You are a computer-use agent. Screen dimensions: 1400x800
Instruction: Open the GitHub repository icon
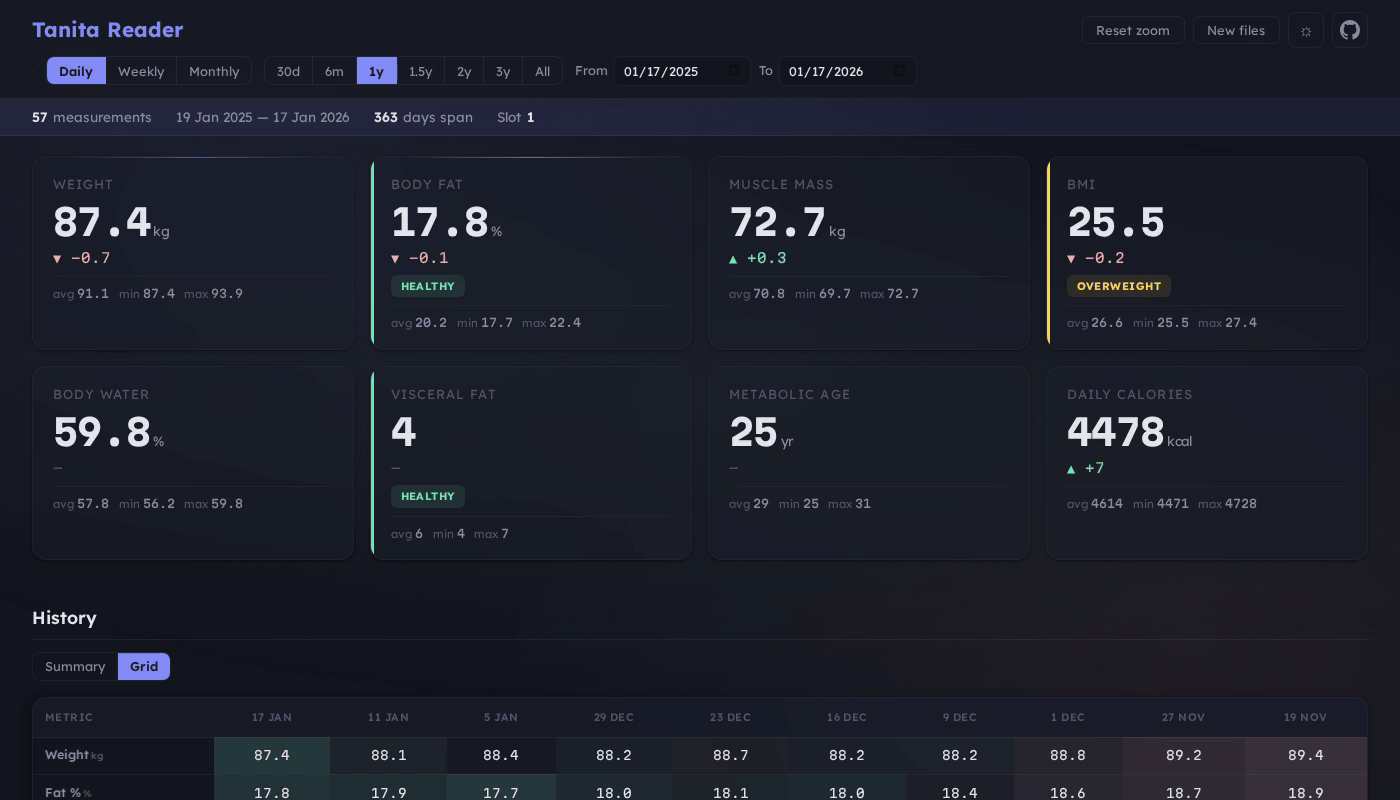click(1350, 30)
